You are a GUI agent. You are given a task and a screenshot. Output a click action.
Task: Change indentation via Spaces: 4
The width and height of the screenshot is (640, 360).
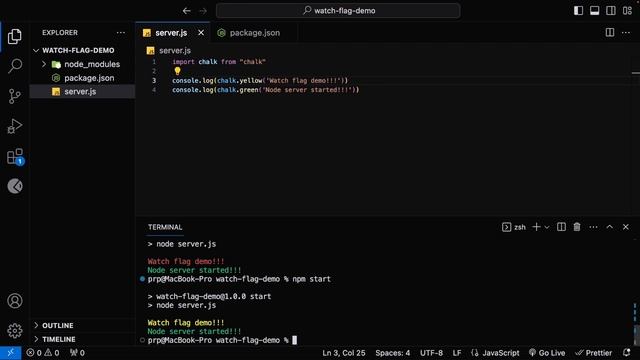point(393,353)
